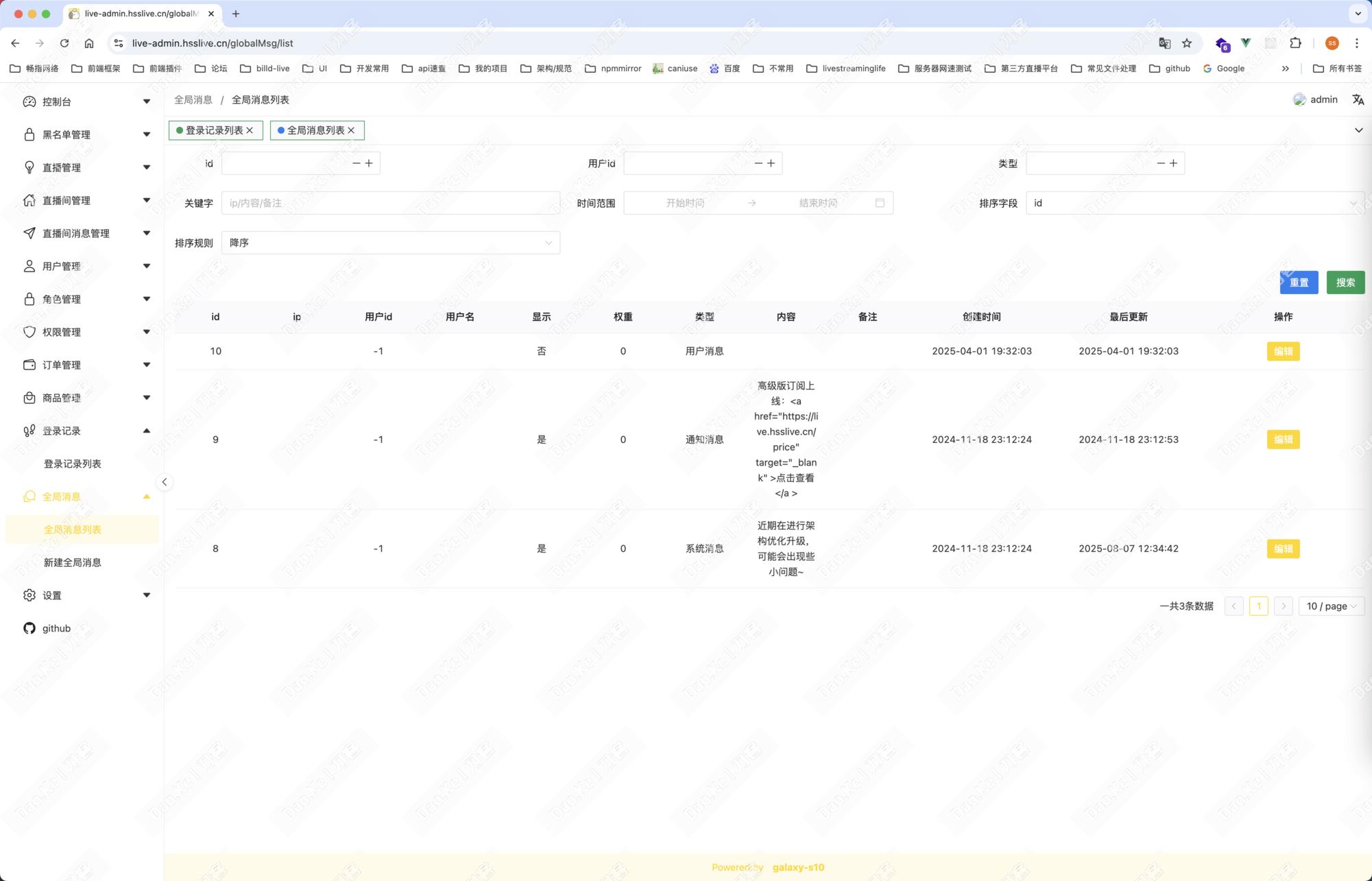Bookmark this page with star icon
Image resolution: width=1372 pixels, height=881 pixels.
(x=1187, y=43)
